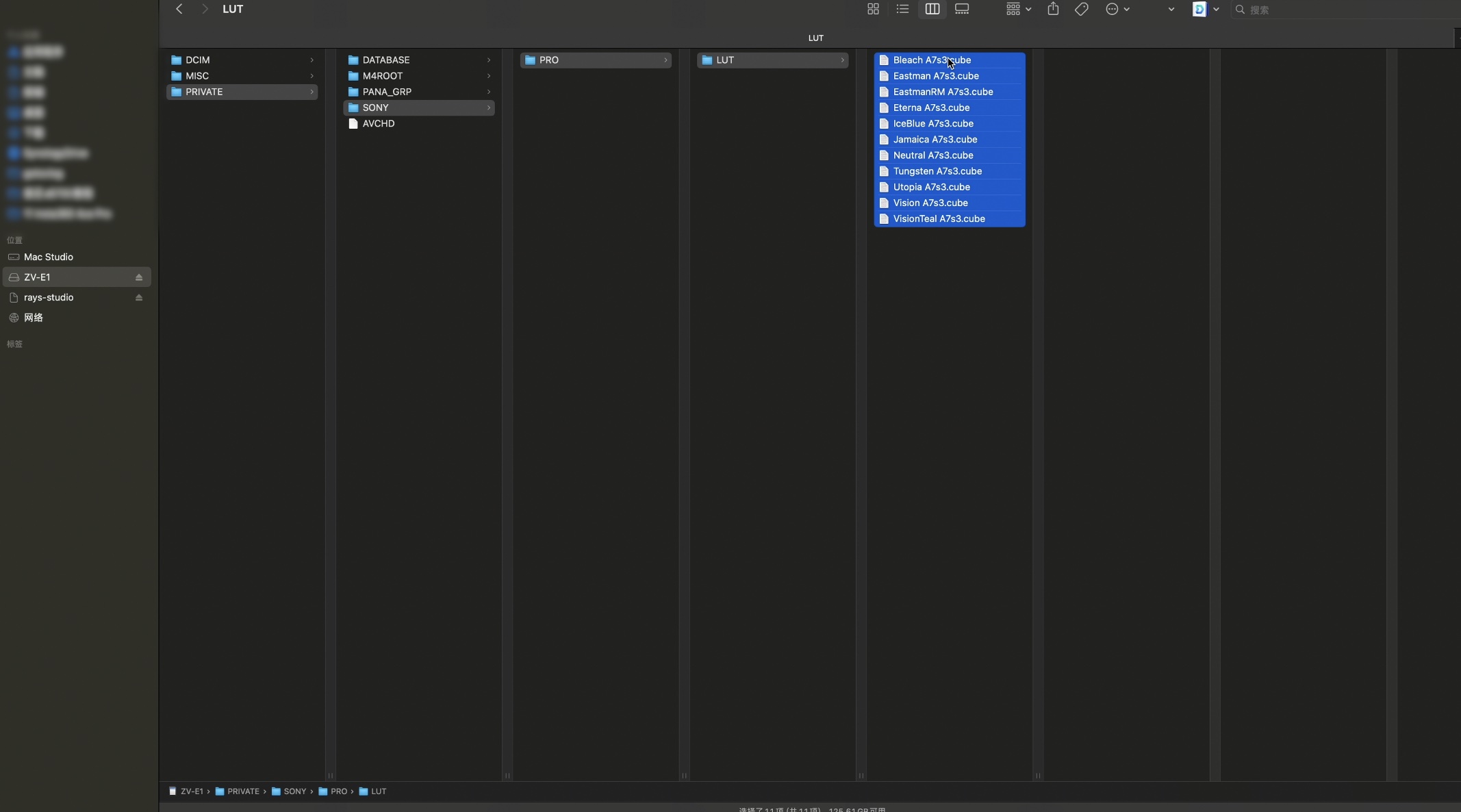Select Eastman A7s3.cube file
1461x812 pixels.
pos(950,76)
